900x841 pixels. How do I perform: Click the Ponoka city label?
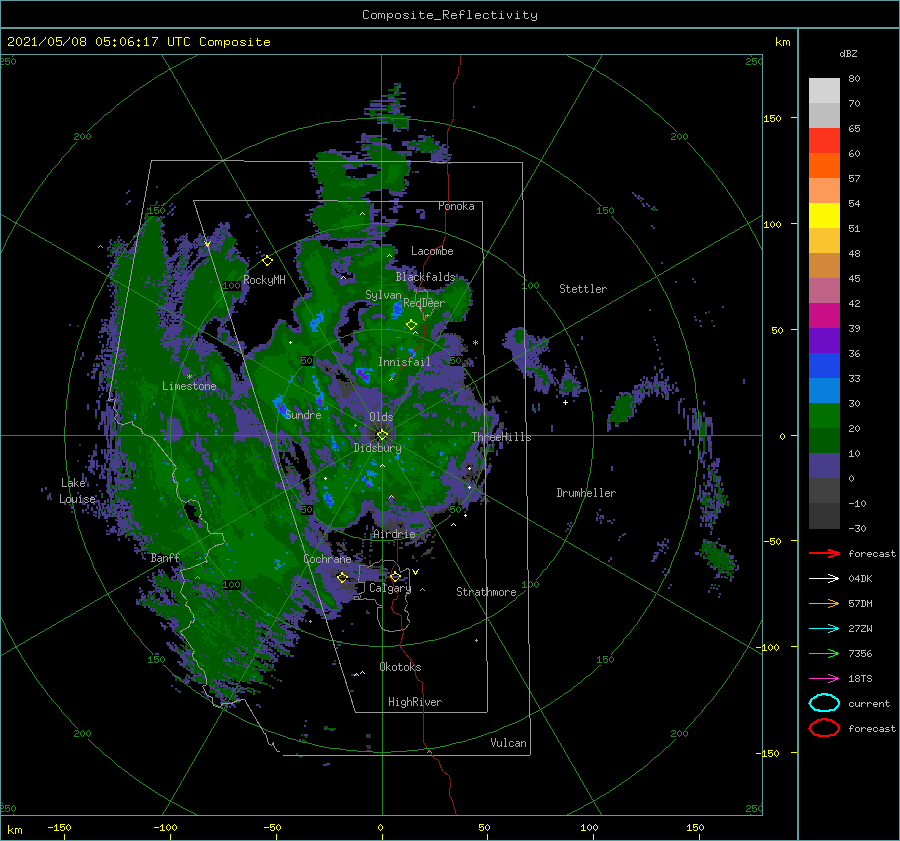coord(456,206)
